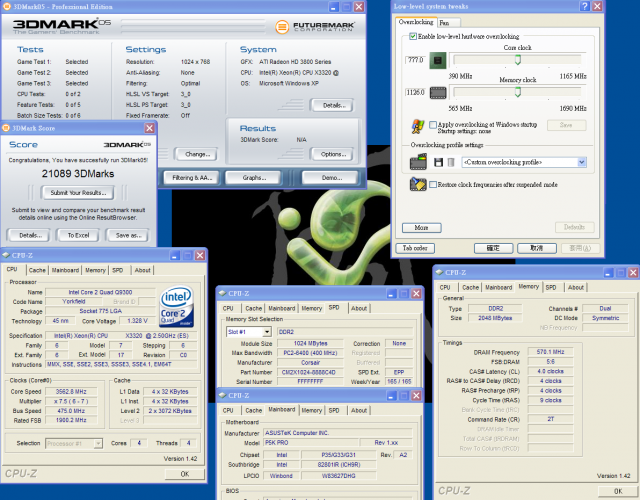Click memory clock value field 1126.0
Image resolution: width=640 pixels, height=500 pixels.
click(416, 92)
